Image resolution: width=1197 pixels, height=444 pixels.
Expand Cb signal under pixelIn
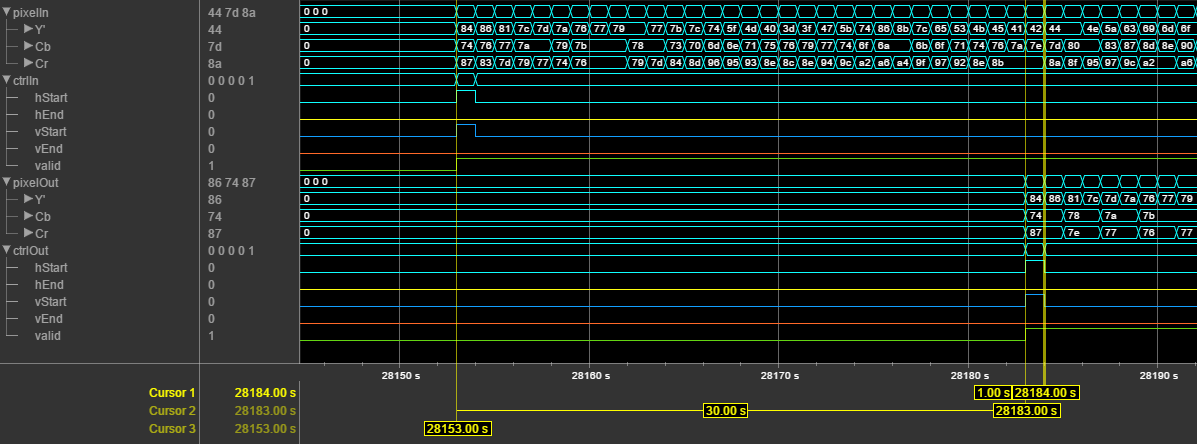(27, 47)
